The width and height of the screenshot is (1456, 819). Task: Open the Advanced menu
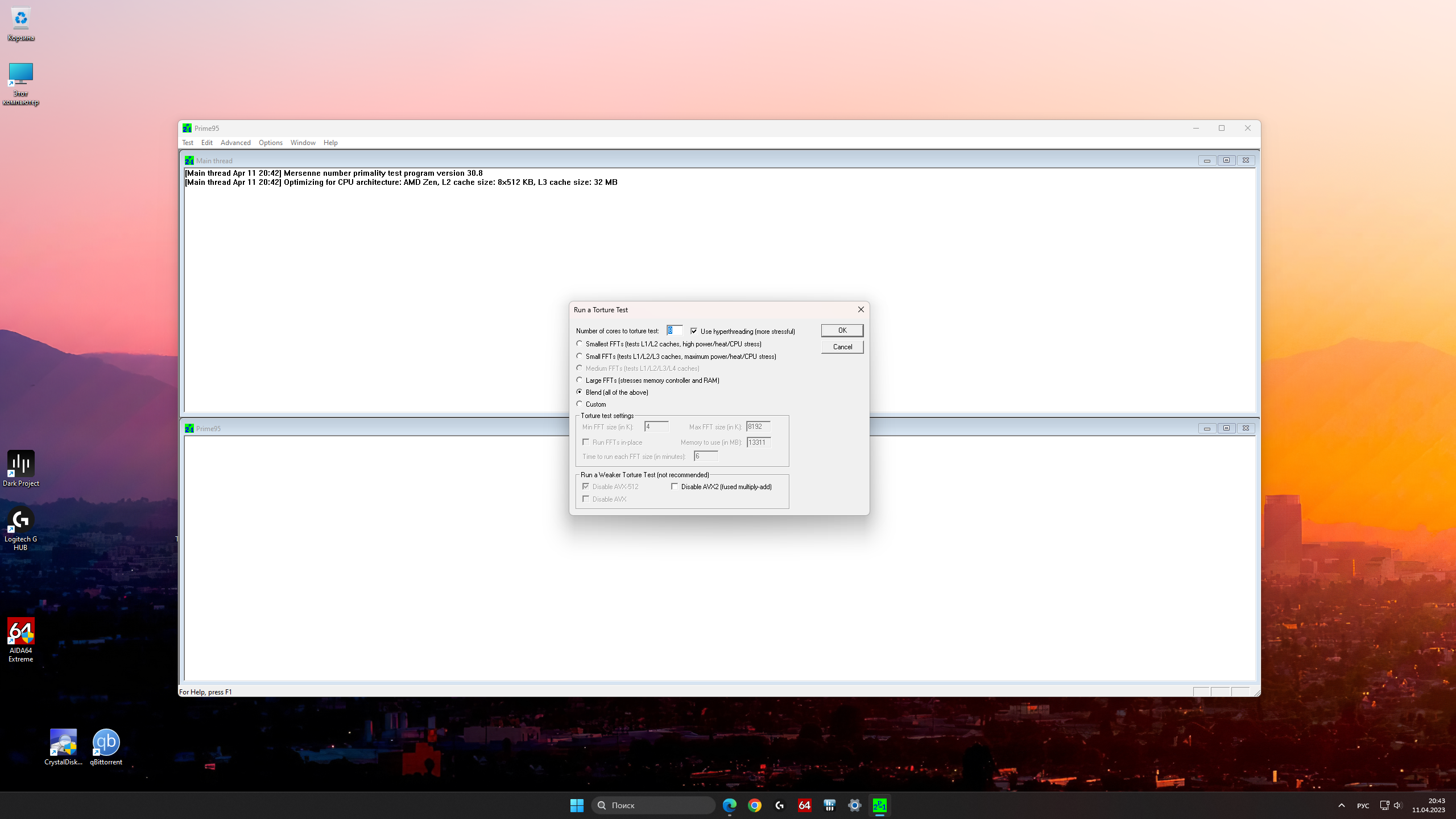click(235, 143)
